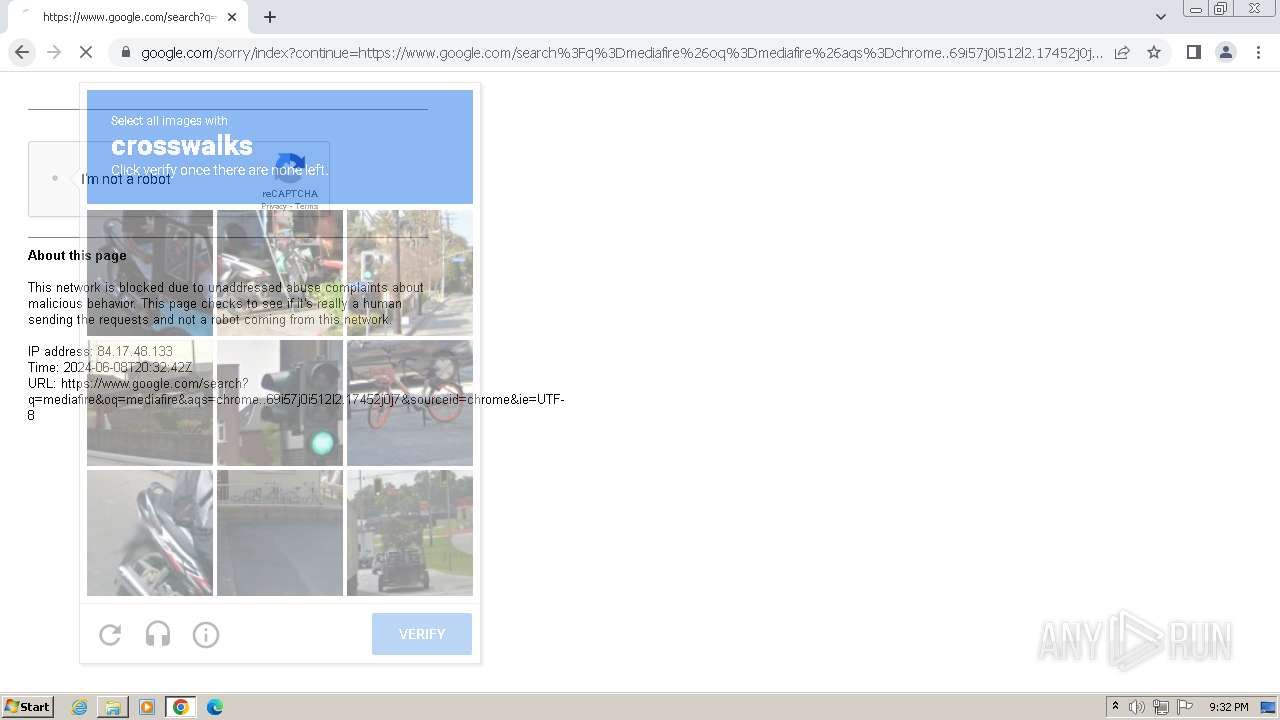The width and height of the screenshot is (1280, 720).
Task: Switch to Chrome in taskbar
Action: (x=181, y=707)
